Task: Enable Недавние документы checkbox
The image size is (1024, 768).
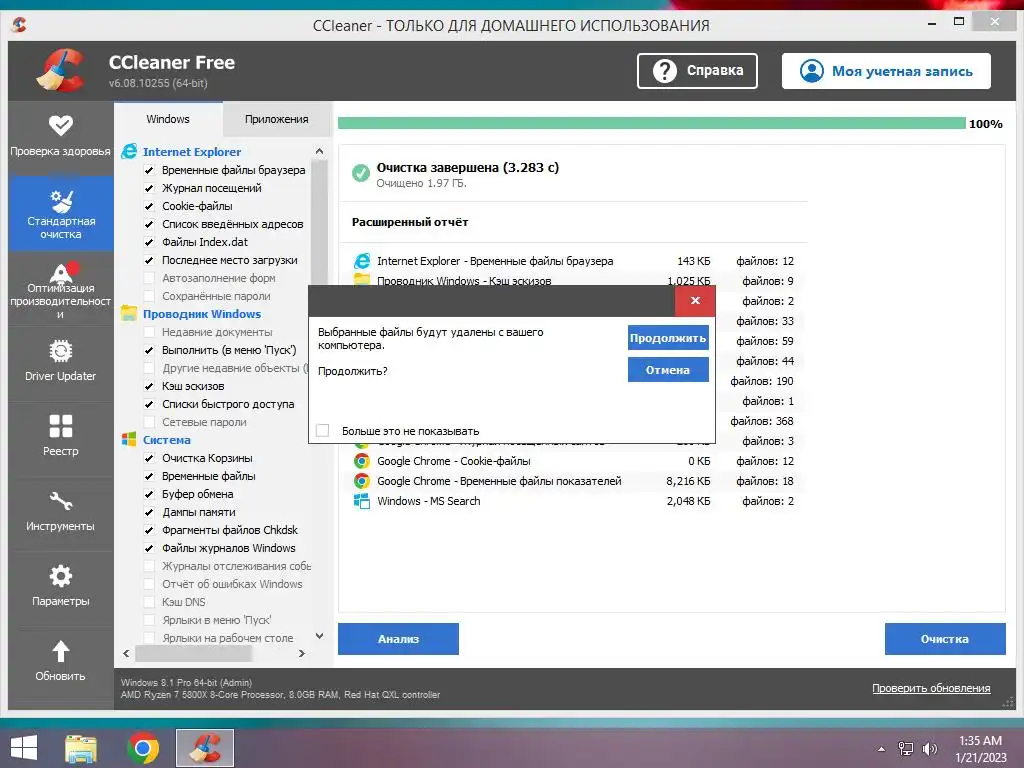Action: [x=149, y=332]
